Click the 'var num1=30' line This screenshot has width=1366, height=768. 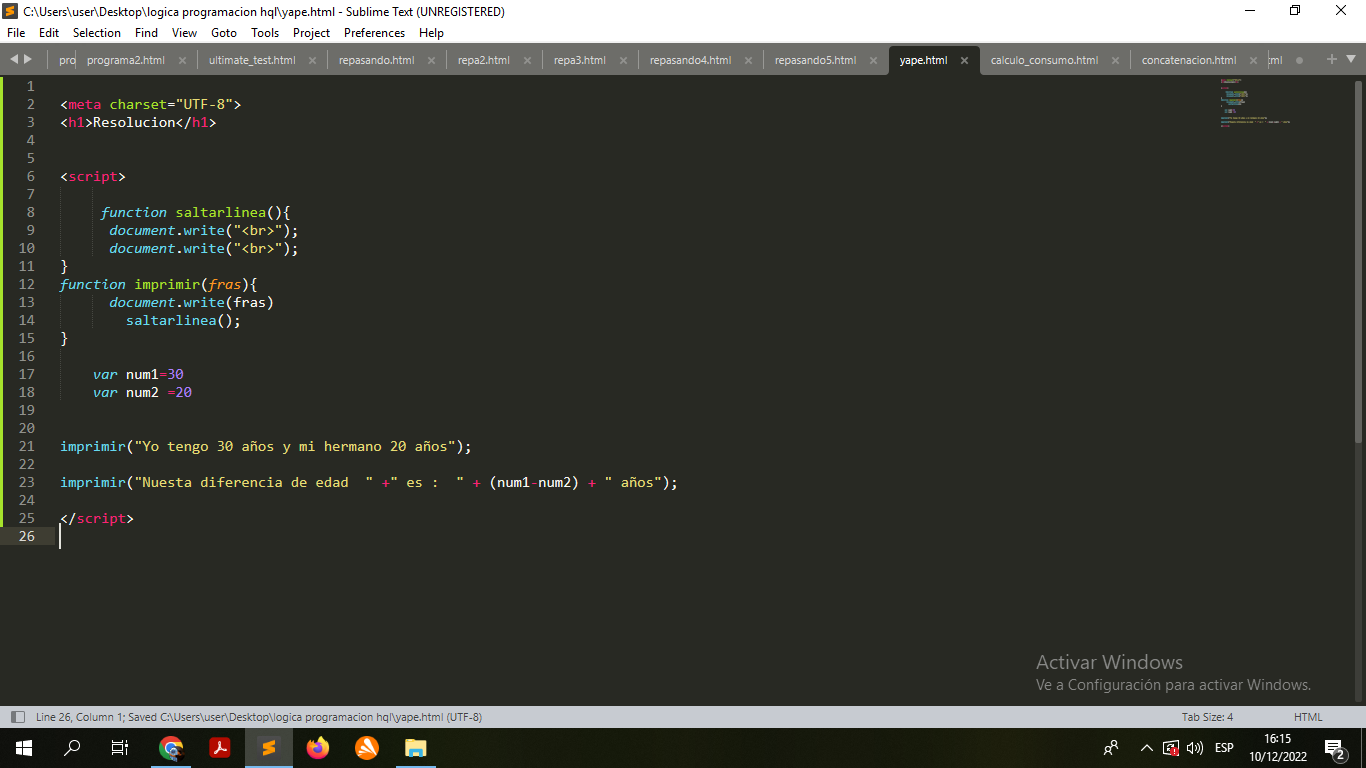[138, 374]
